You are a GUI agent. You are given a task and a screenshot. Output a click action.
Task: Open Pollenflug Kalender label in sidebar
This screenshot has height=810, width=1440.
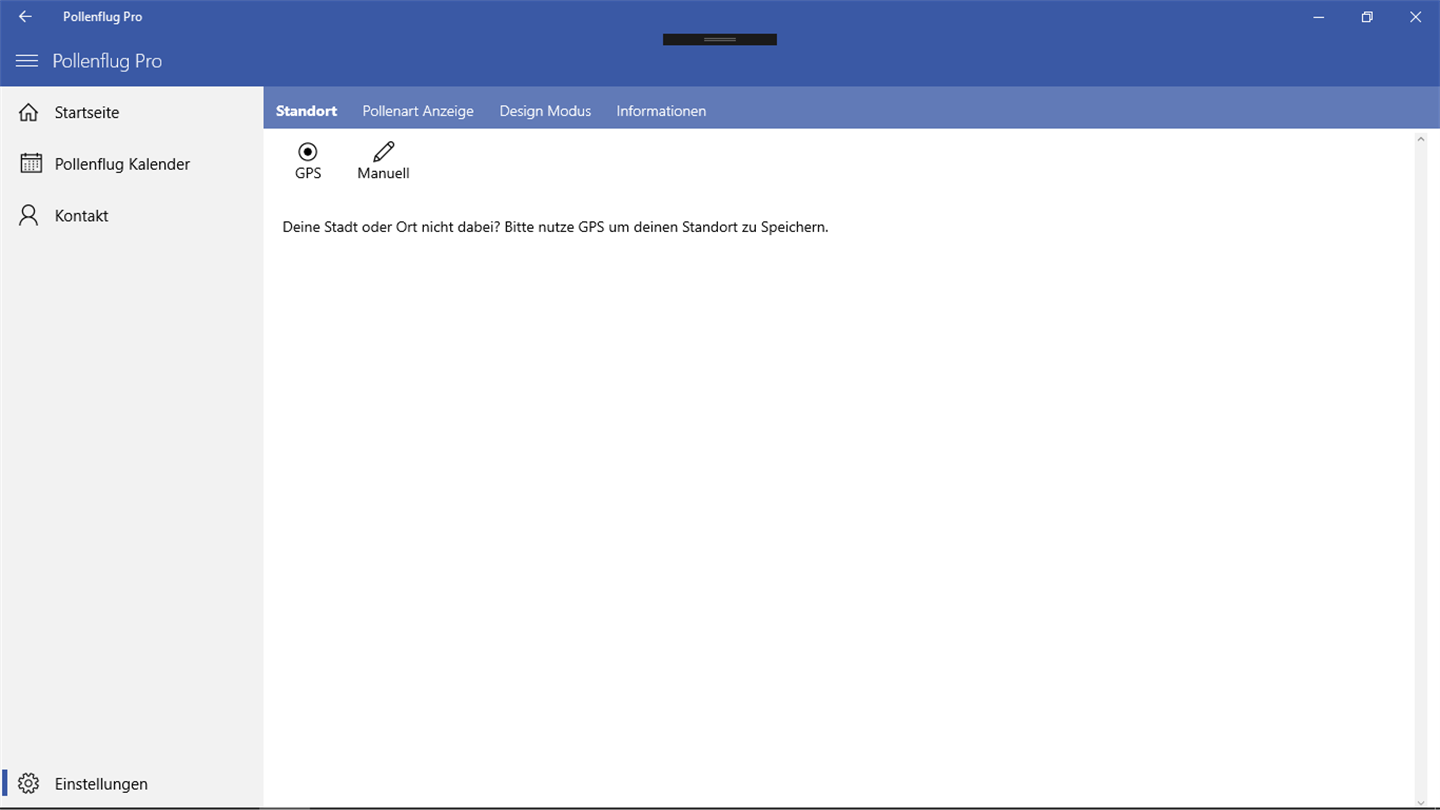pos(122,164)
